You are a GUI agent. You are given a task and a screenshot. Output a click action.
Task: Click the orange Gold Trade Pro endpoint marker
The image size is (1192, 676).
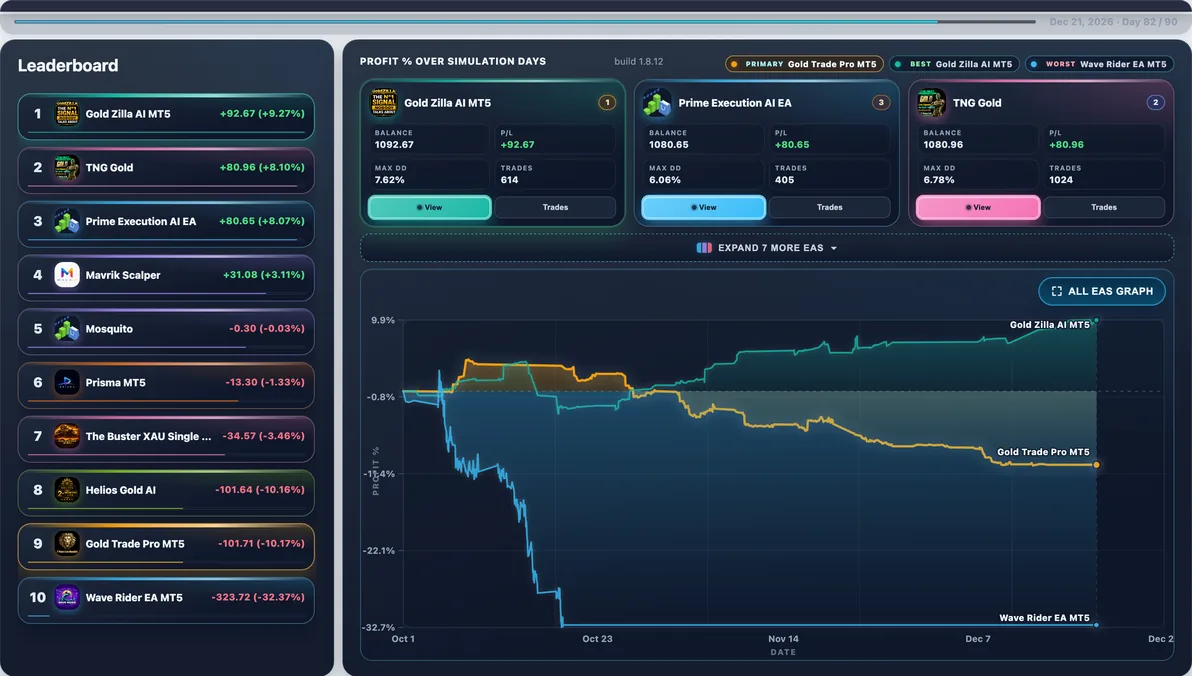coord(1096,465)
